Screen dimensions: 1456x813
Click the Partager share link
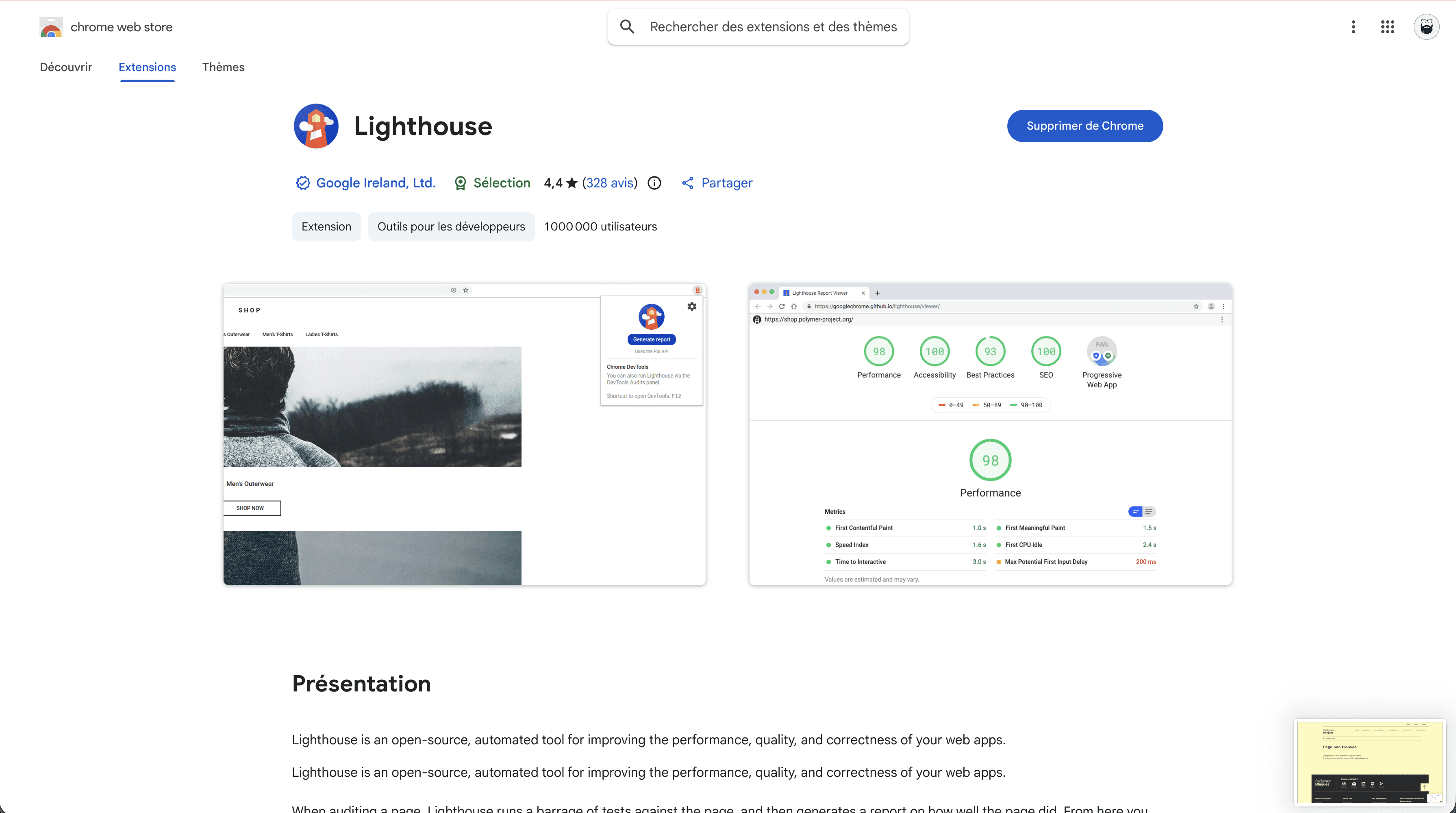pyautogui.click(x=726, y=183)
